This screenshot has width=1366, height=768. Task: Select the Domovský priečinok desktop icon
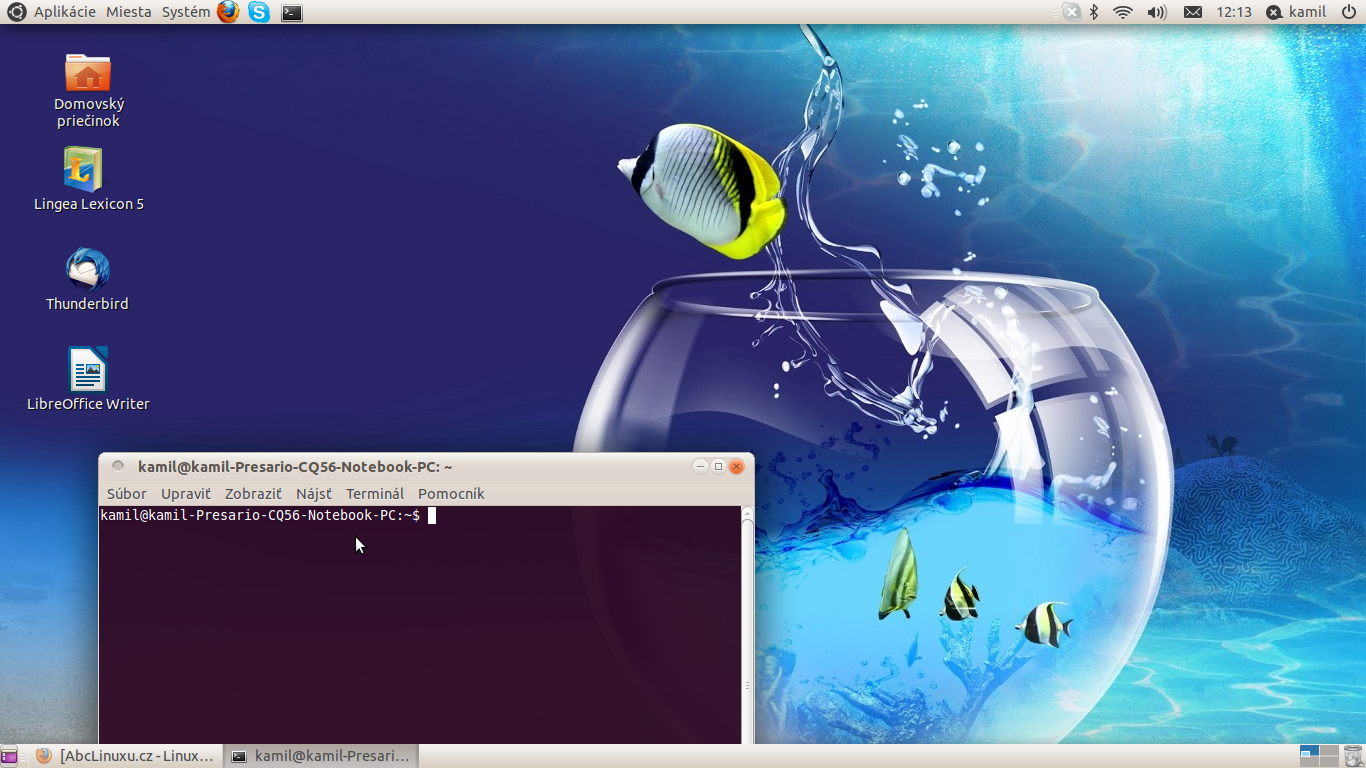(x=88, y=91)
